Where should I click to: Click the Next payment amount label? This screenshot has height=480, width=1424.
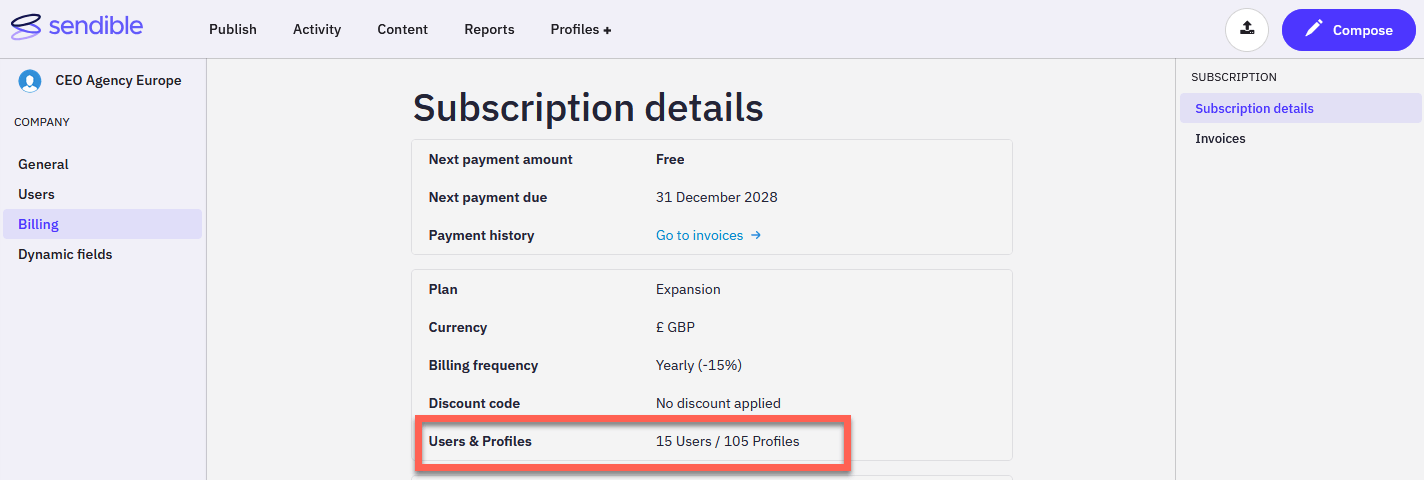point(501,159)
